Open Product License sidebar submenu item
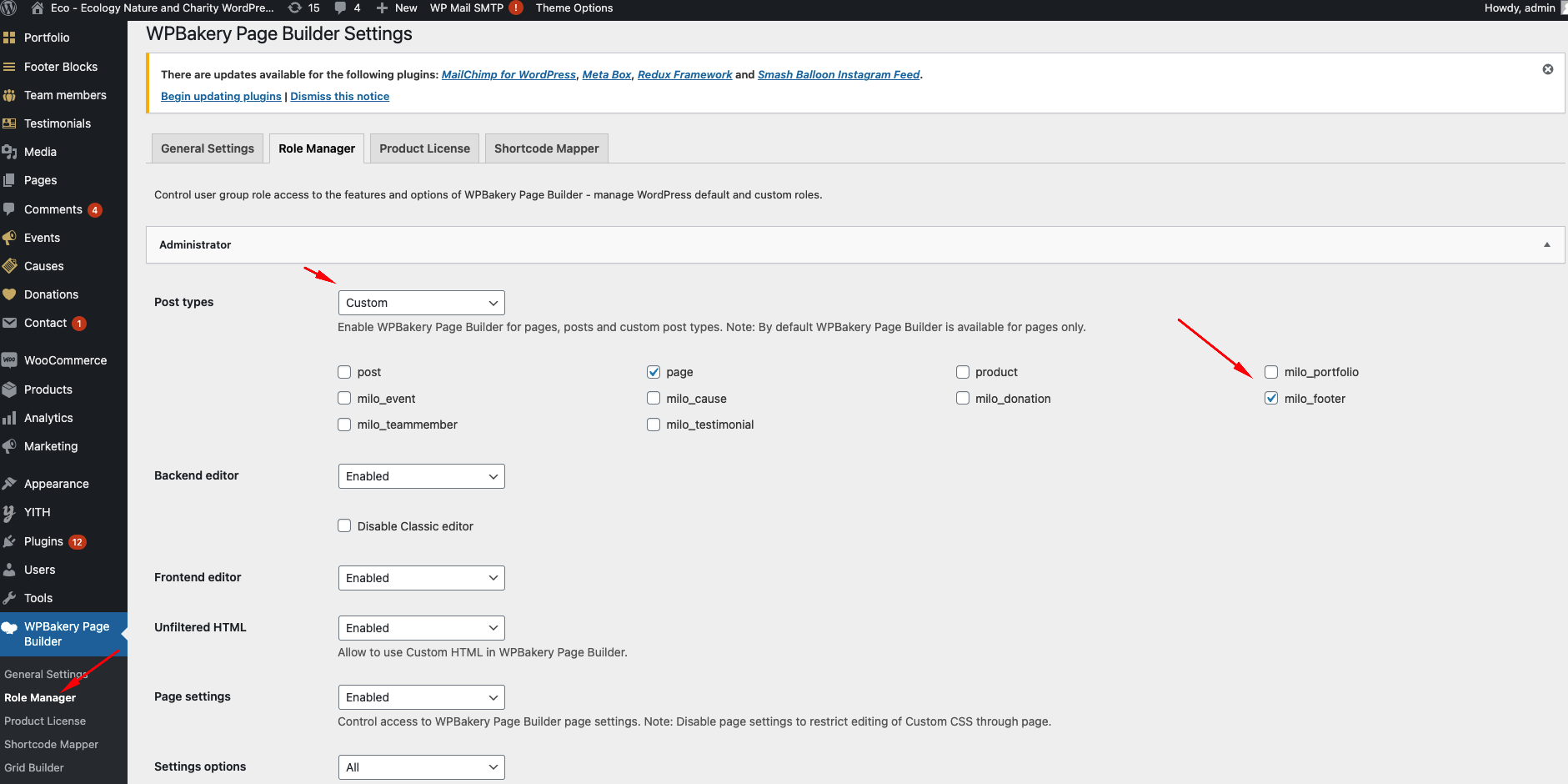The height and width of the screenshot is (784, 1568). [x=45, y=721]
